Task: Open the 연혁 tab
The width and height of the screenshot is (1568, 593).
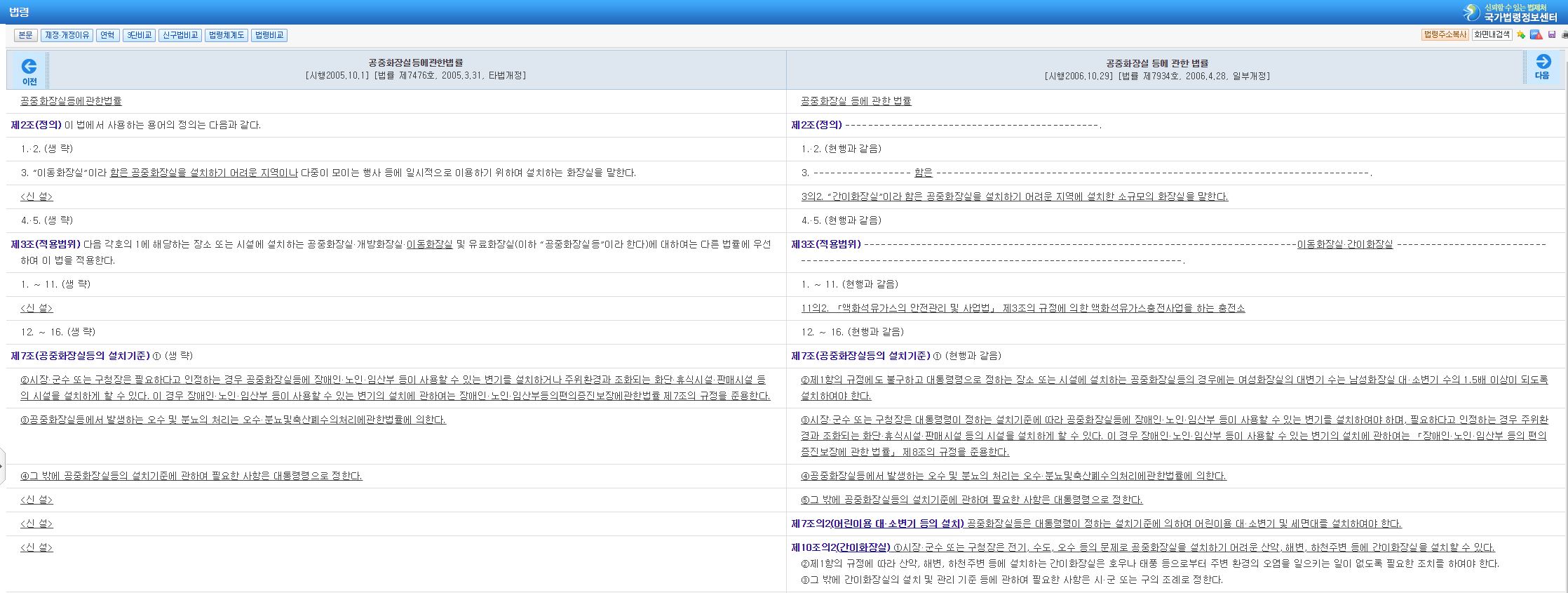Action: 107,35
